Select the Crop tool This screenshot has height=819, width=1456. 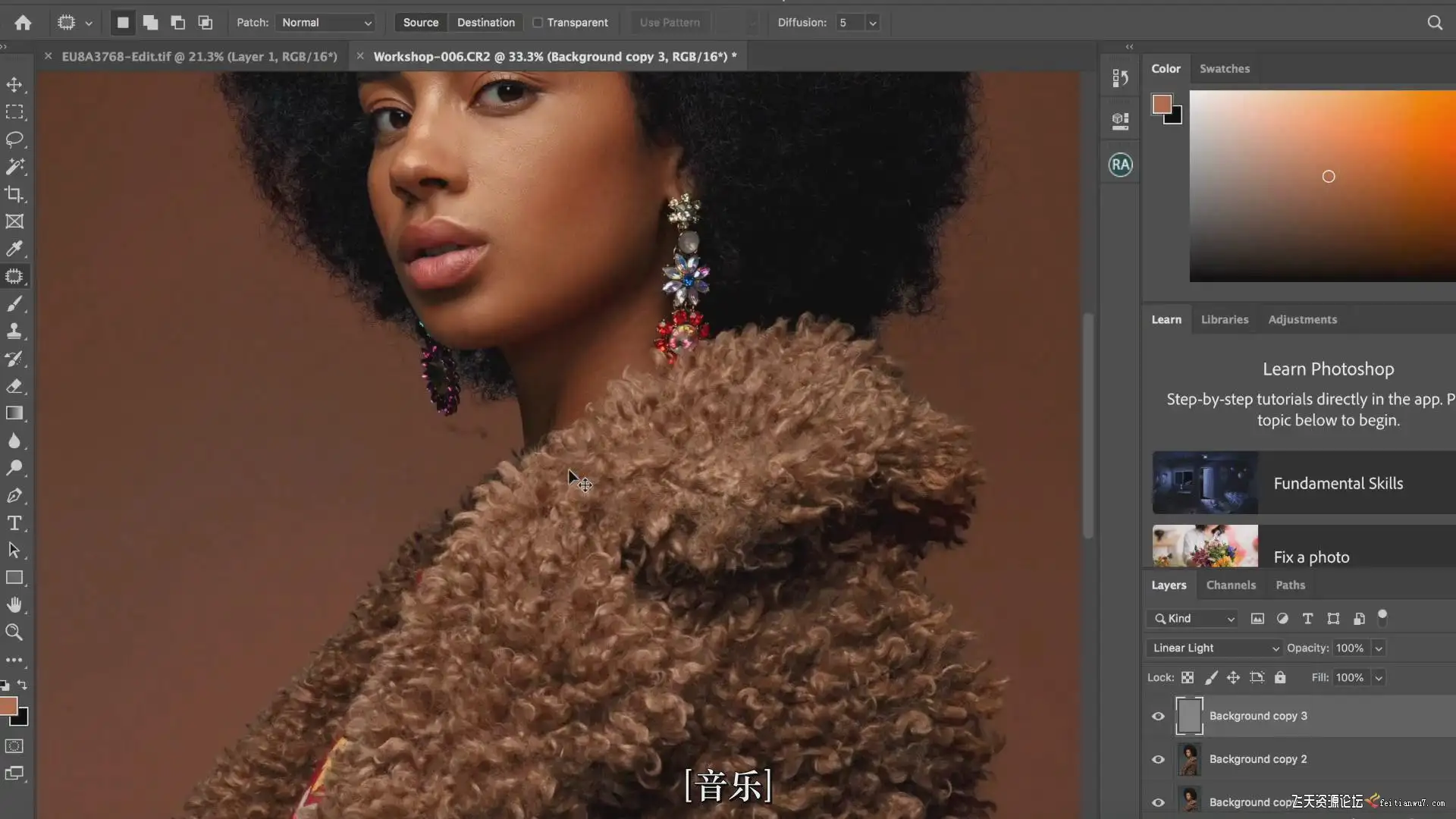[x=14, y=194]
